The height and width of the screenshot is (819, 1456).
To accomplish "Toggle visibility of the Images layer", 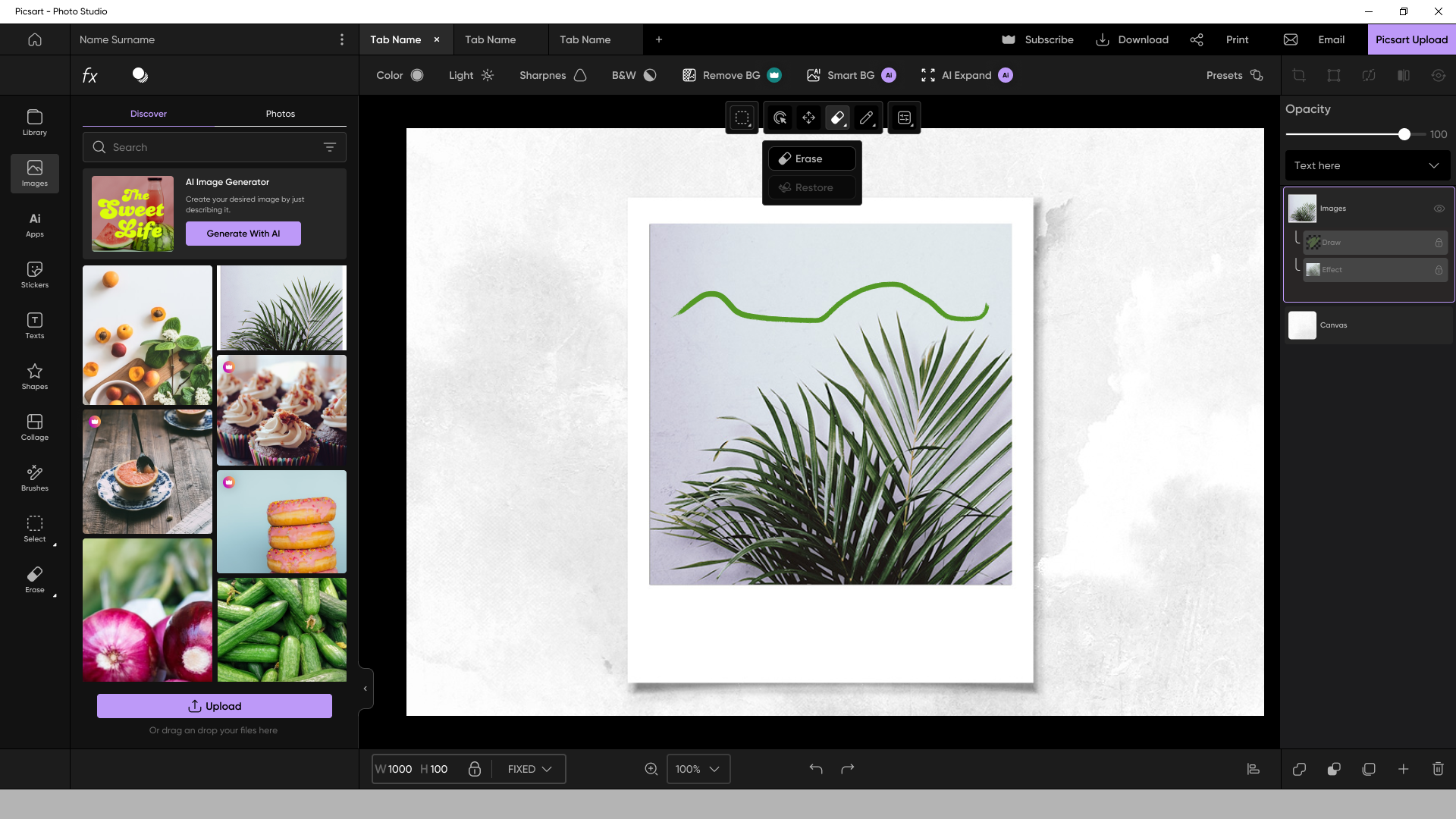I will coord(1439,209).
